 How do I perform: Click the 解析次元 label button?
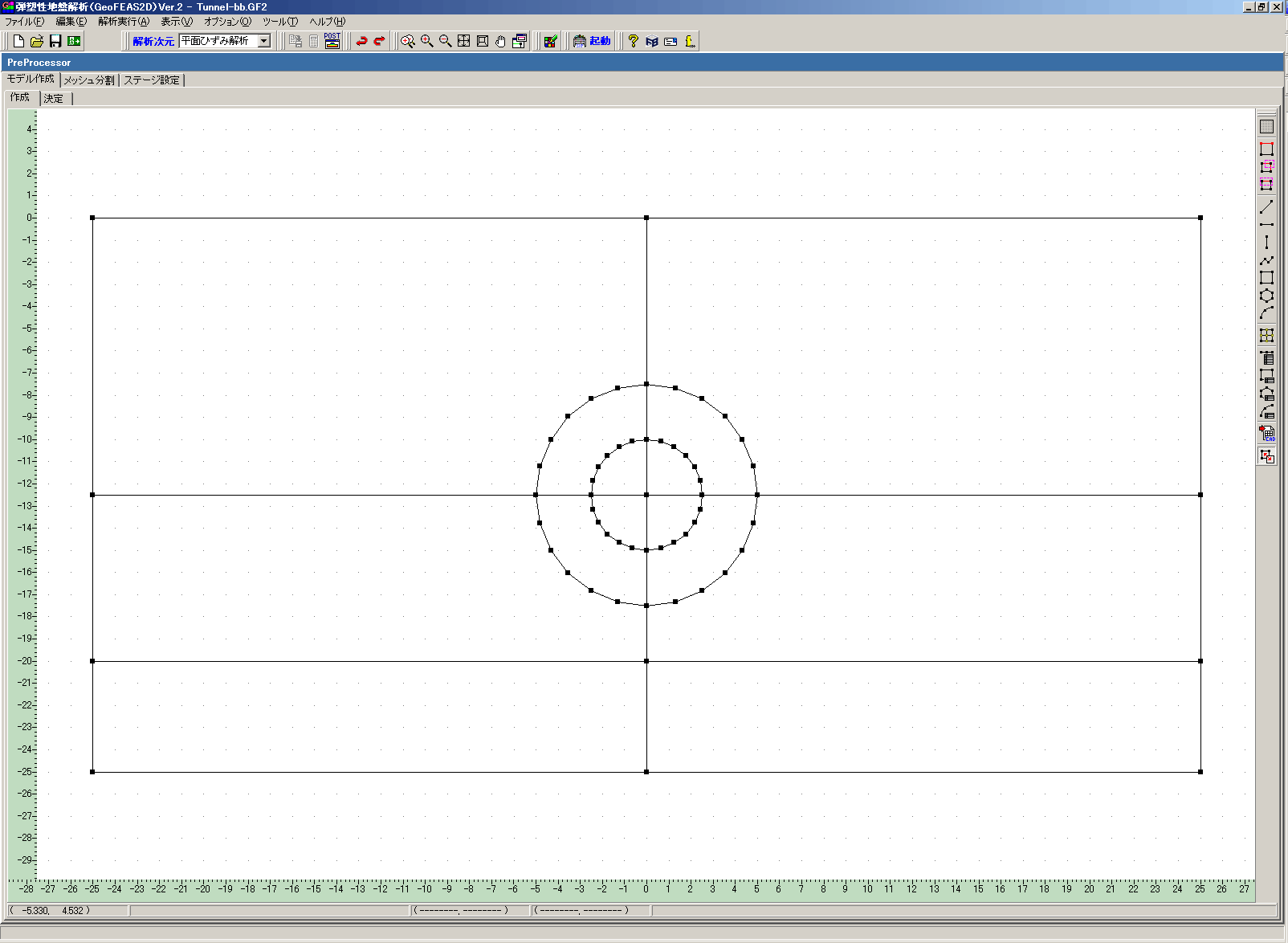click(x=153, y=41)
